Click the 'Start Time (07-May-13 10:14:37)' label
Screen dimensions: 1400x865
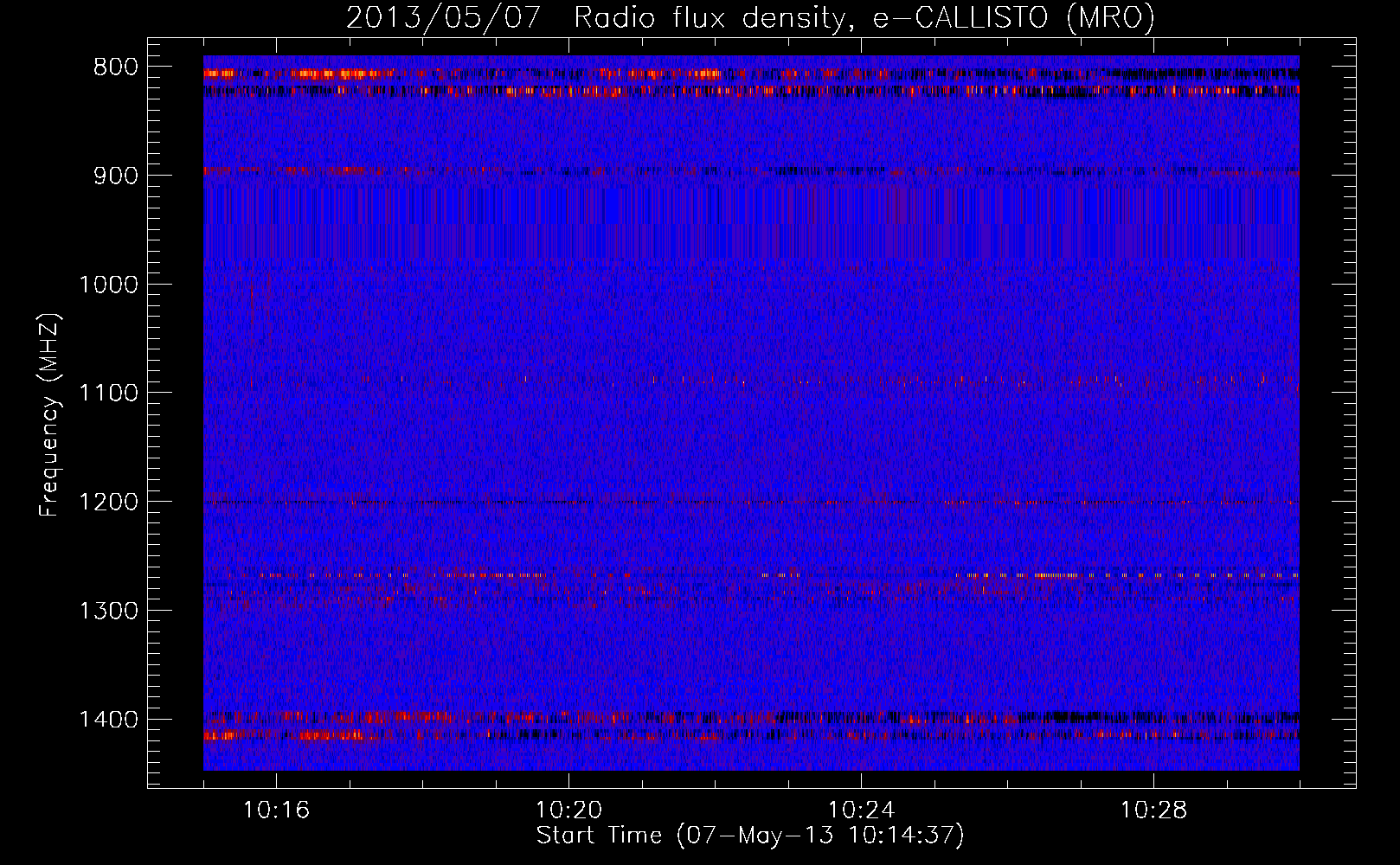(750, 835)
